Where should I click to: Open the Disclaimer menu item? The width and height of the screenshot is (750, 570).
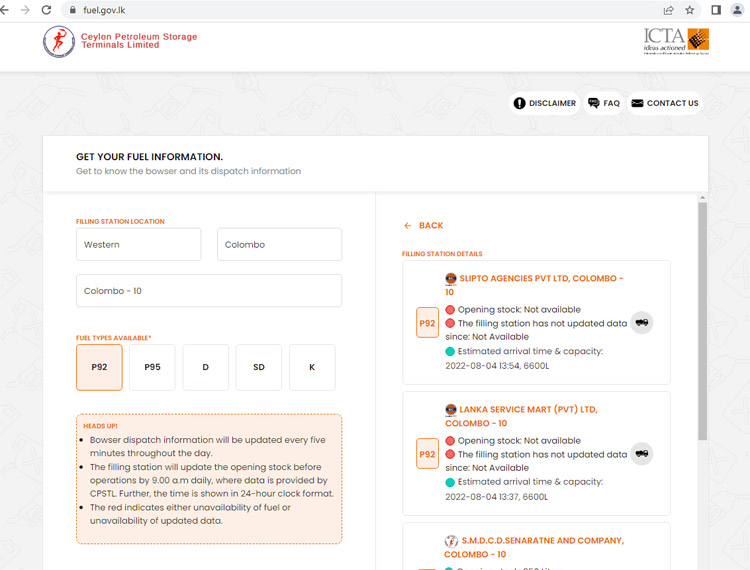(545, 103)
